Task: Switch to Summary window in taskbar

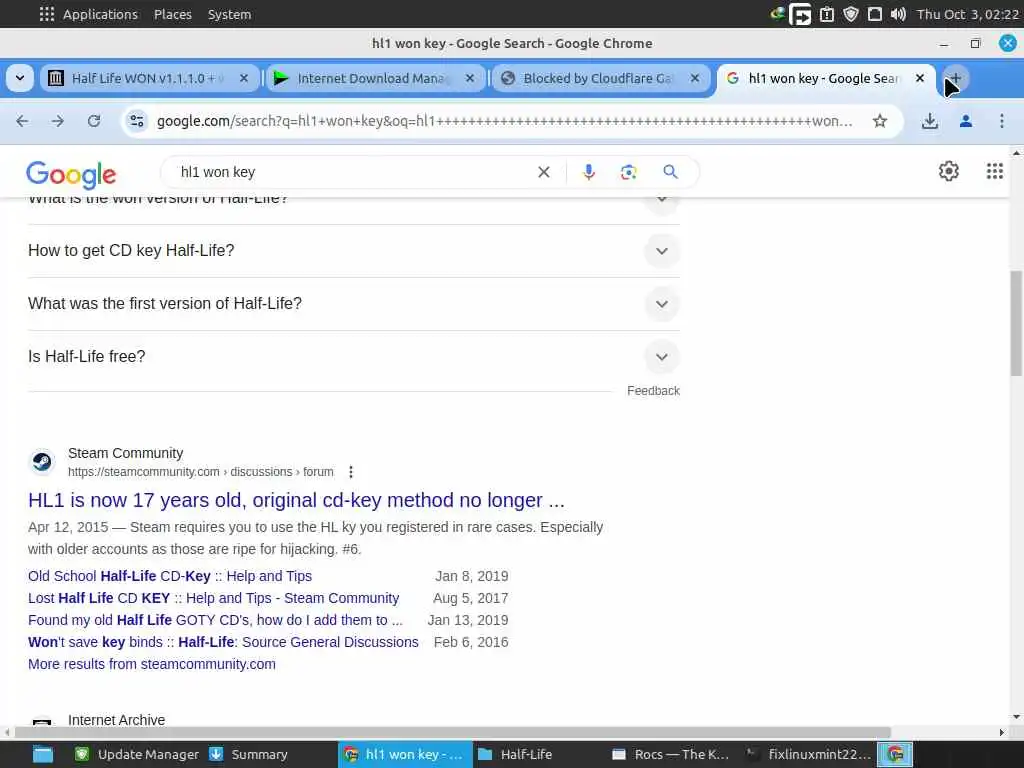Action: tap(248, 754)
